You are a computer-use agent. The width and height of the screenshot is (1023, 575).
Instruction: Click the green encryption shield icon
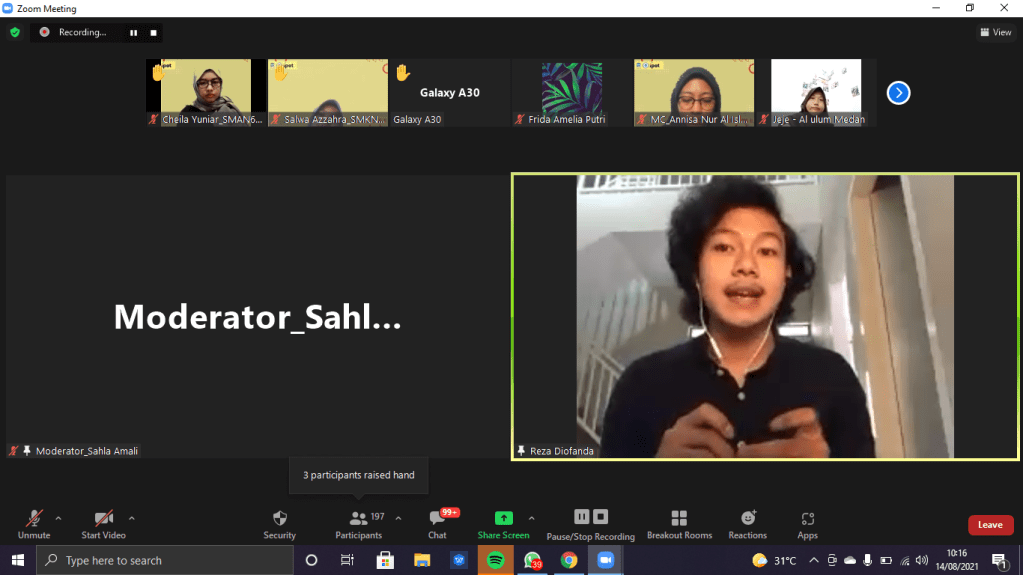(15, 32)
